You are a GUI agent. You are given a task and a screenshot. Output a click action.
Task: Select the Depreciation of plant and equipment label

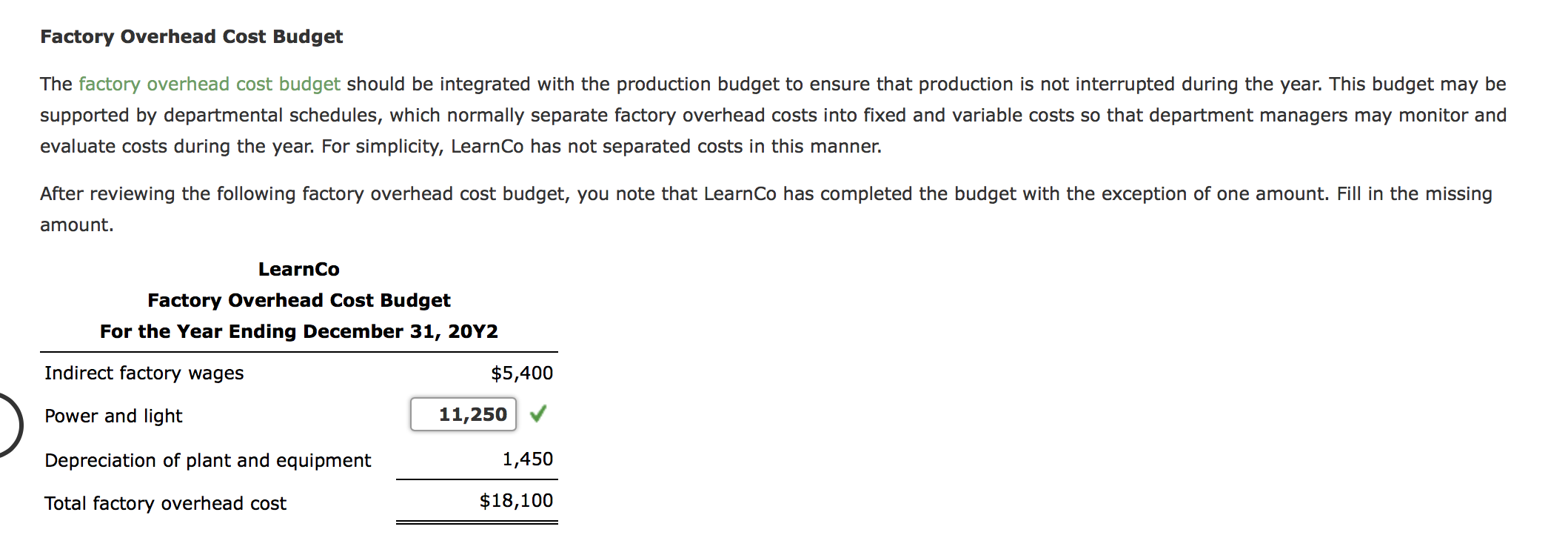[x=208, y=459]
